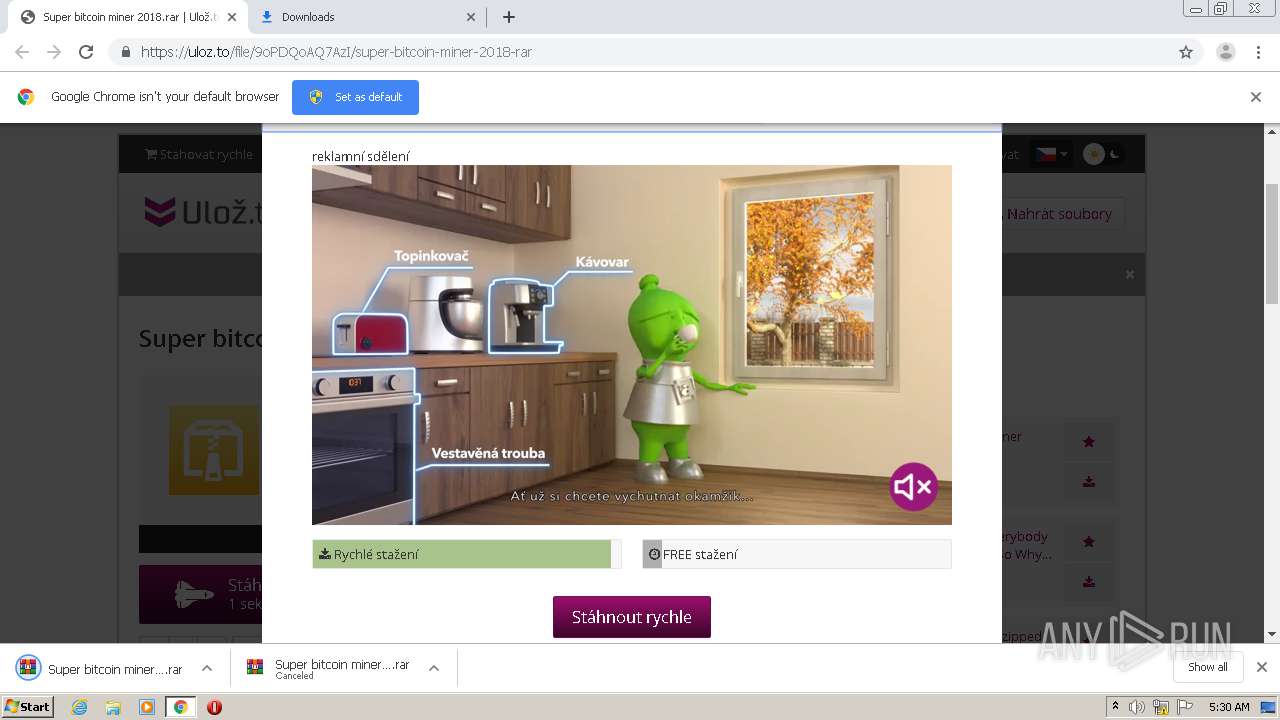Open Windows Explorer from taskbar
Image resolution: width=1280 pixels, height=720 pixels.
(113, 707)
